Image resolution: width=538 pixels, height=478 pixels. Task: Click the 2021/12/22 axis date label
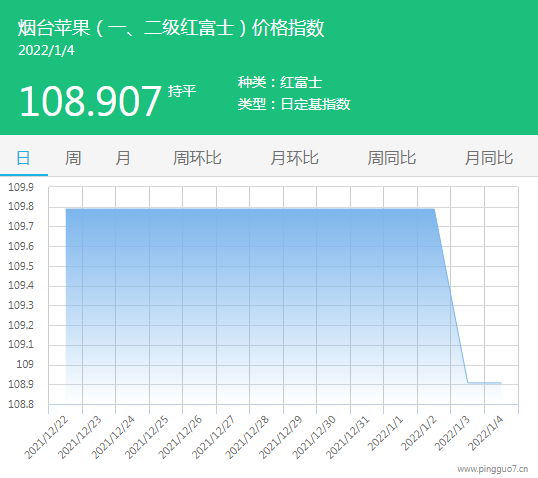47,438
